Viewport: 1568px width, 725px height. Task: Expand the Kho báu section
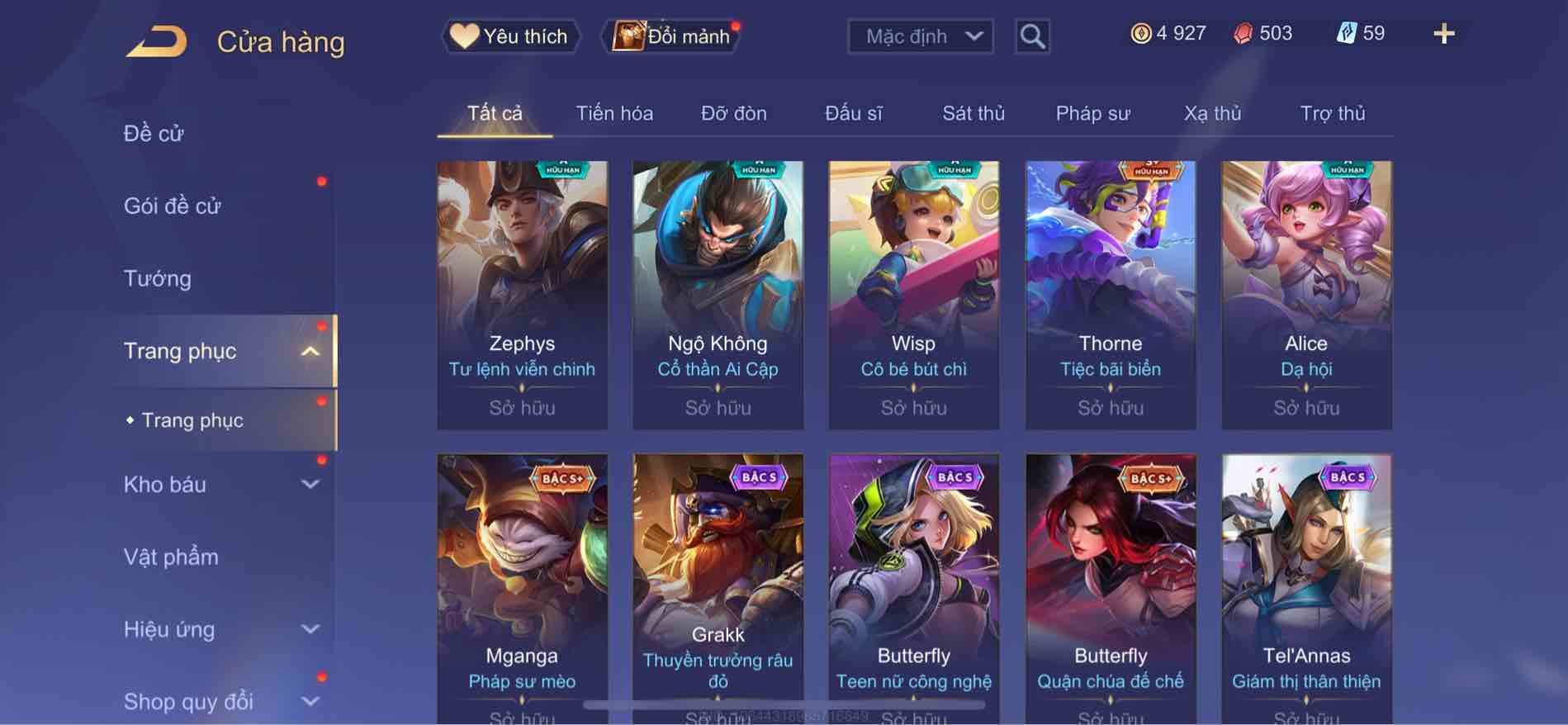pos(310,485)
